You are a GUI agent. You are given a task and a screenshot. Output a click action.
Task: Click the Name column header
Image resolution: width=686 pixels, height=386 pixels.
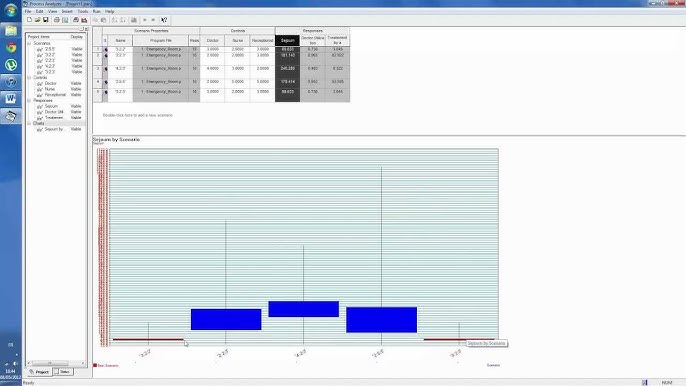pyautogui.click(x=120, y=40)
